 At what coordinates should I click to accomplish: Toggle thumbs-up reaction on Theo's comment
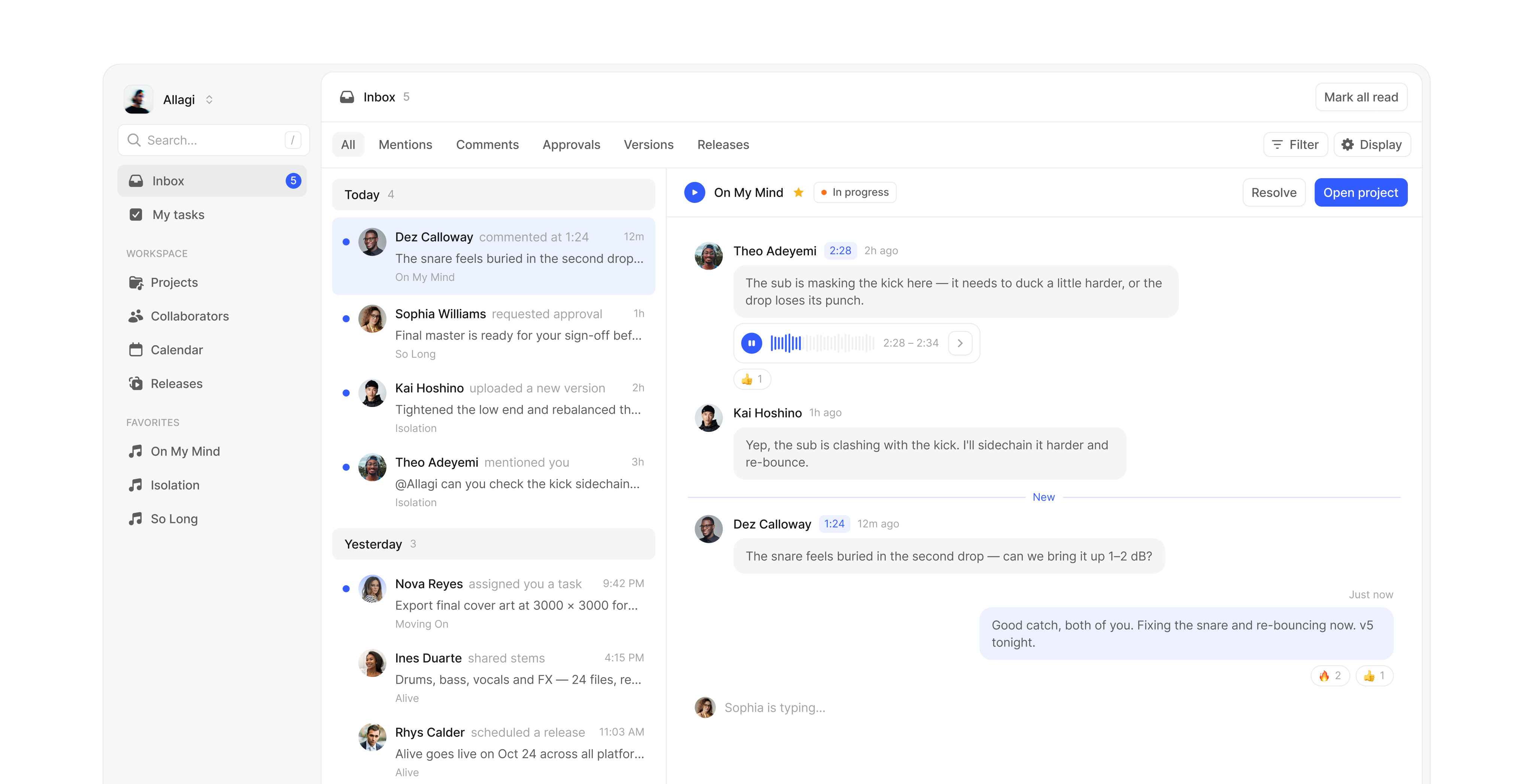tap(752, 379)
